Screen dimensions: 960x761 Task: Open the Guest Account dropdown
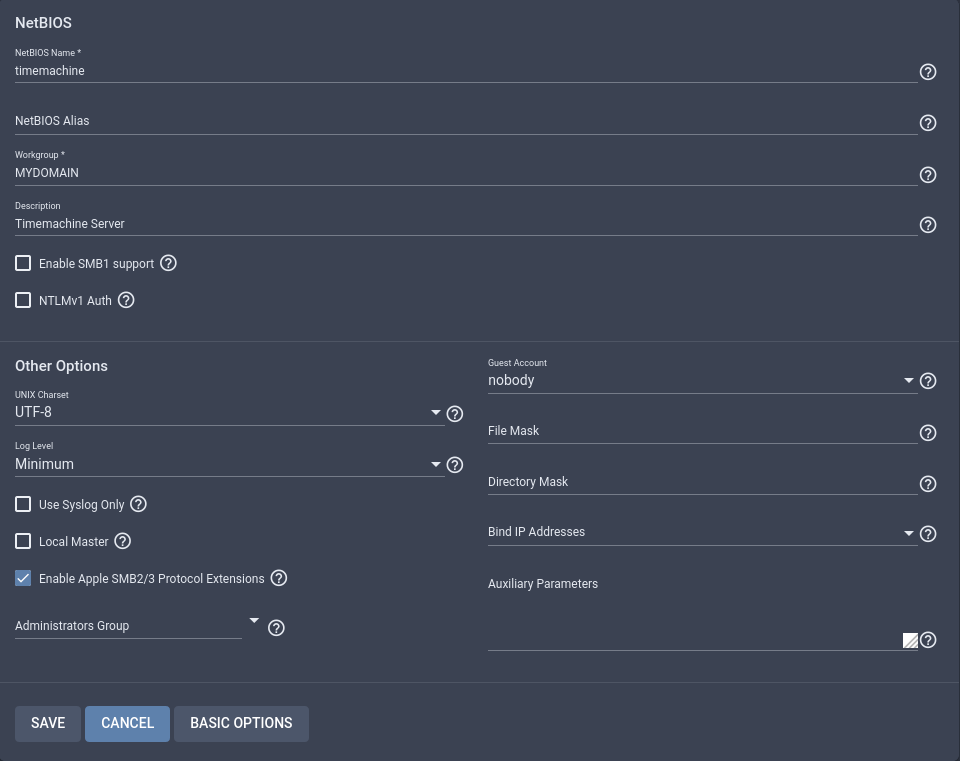click(702, 381)
